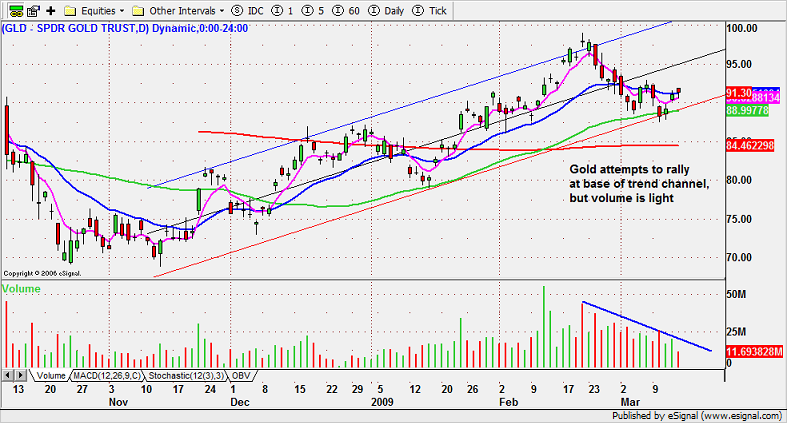The width and height of the screenshot is (787, 423).
Task: Click the scroll-right tab arrow
Action: 20,375
